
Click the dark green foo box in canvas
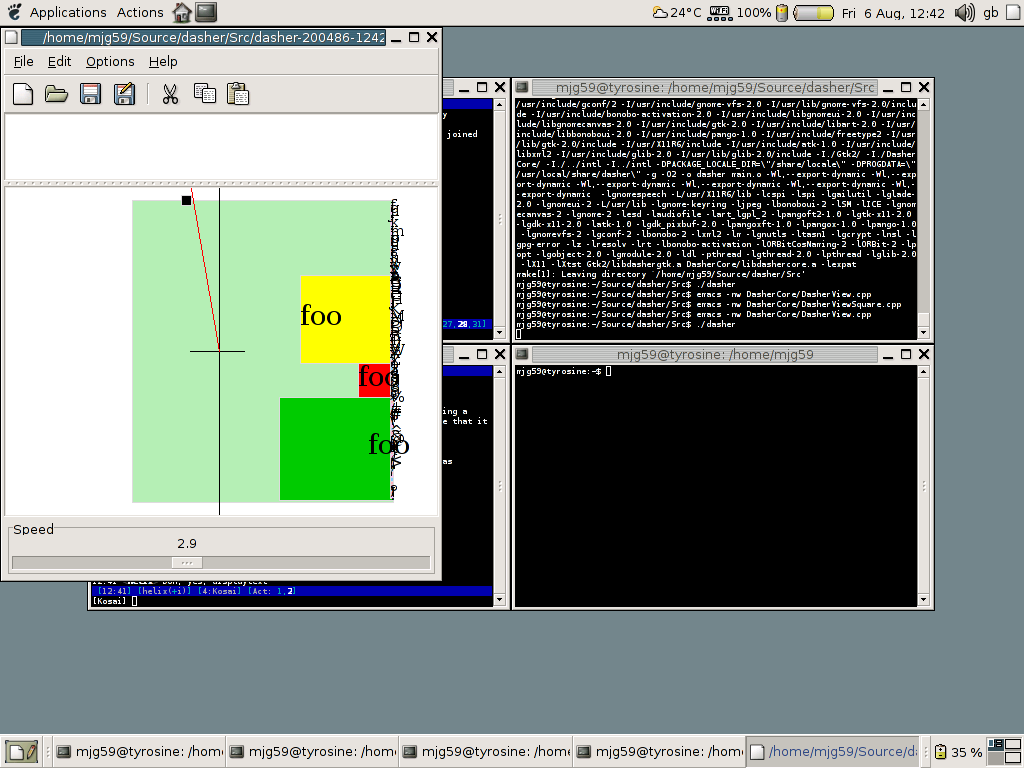335,449
